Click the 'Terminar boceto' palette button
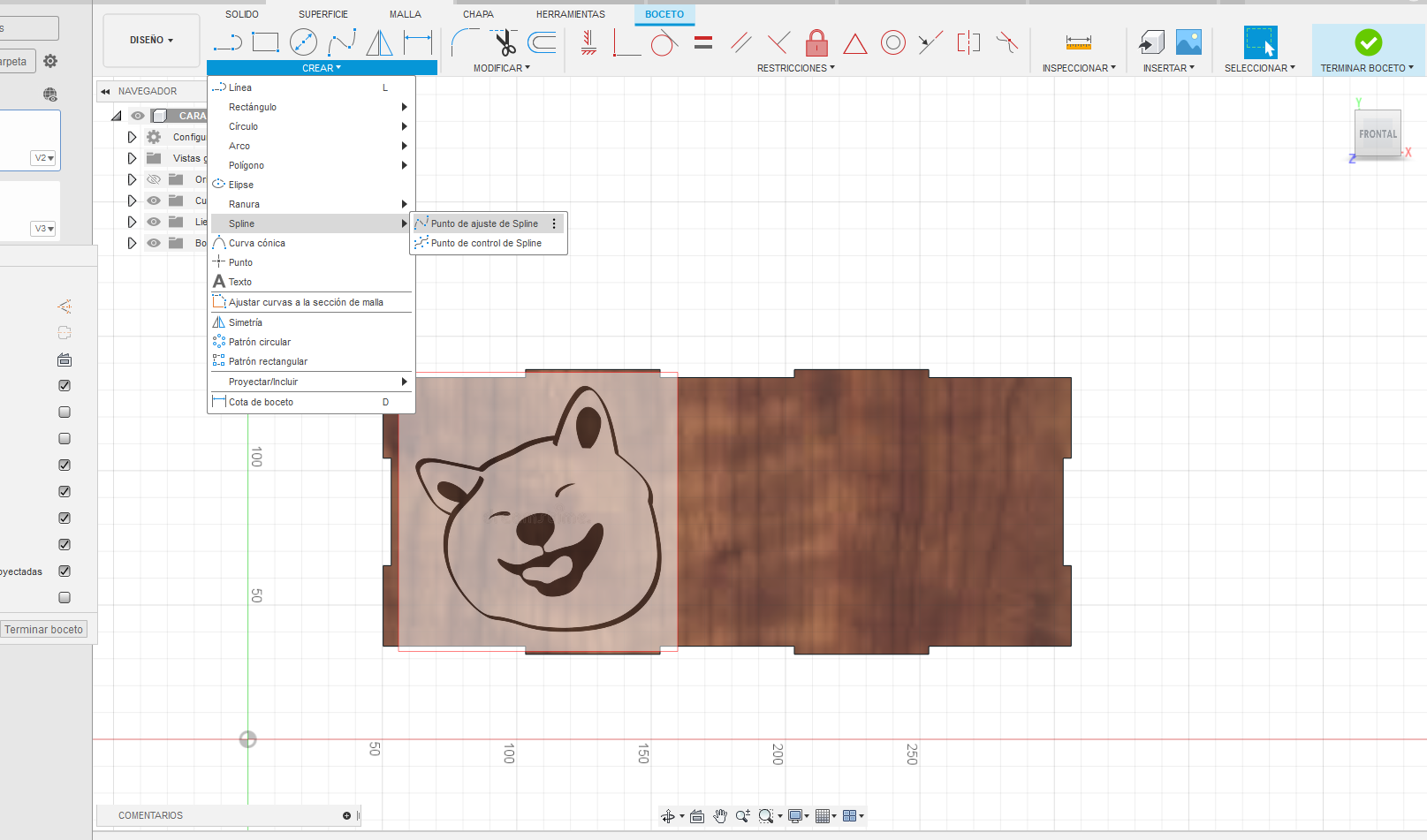The width and height of the screenshot is (1427, 840). tap(43, 630)
